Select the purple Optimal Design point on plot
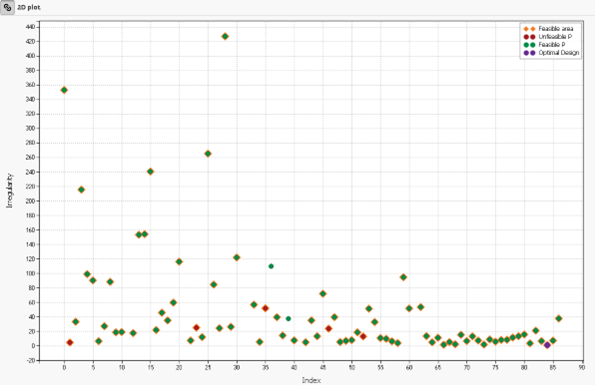 pyautogui.click(x=547, y=345)
